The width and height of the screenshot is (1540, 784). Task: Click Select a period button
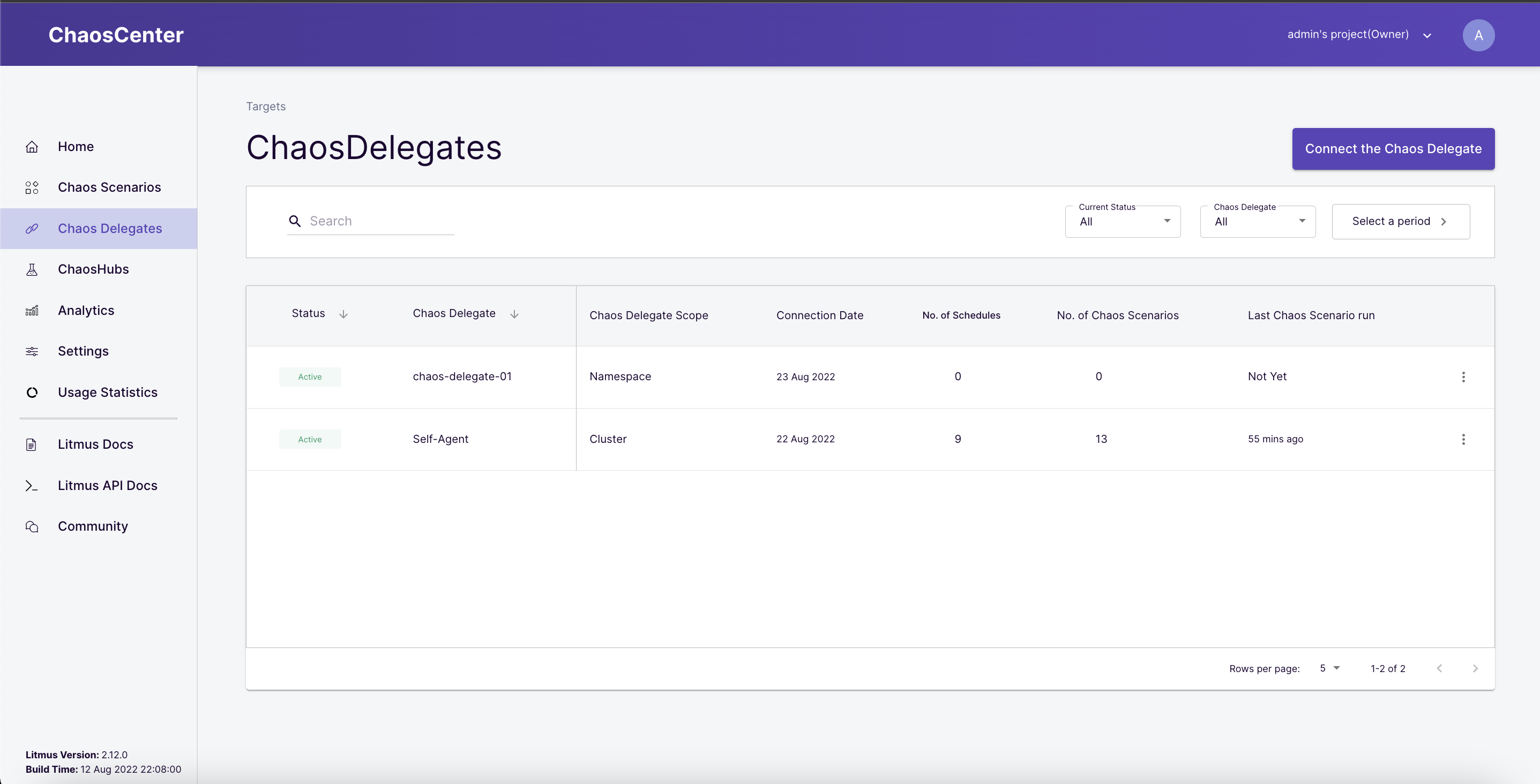tap(1400, 222)
